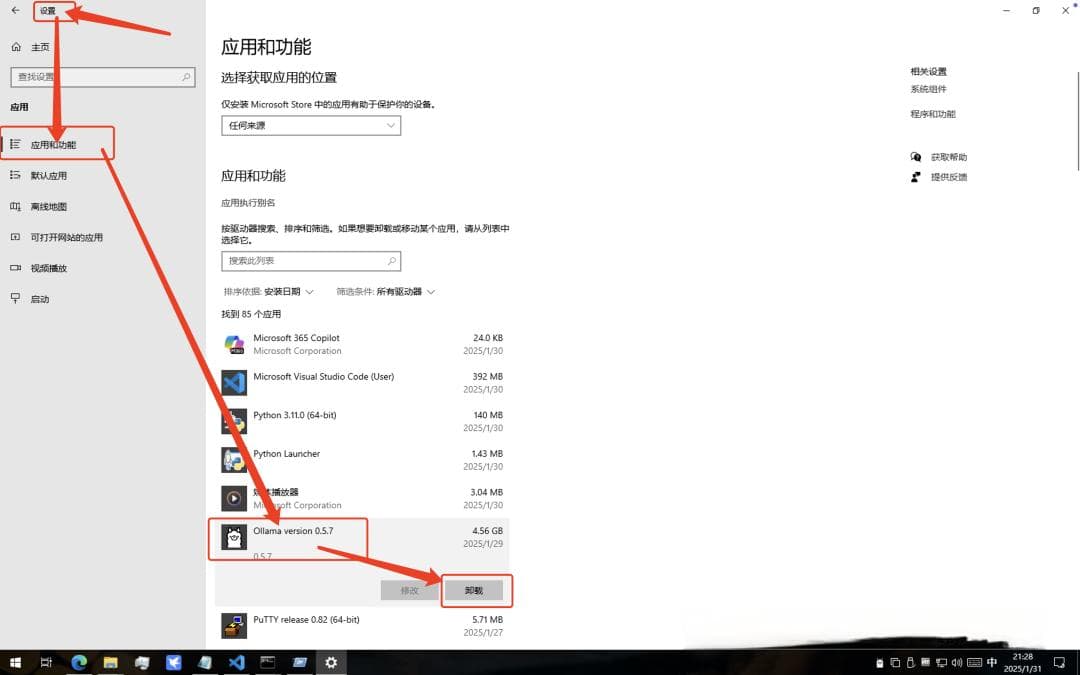Select Microsoft Visual Studio Code (User) entry
The width and height of the screenshot is (1080, 675).
coord(362,383)
